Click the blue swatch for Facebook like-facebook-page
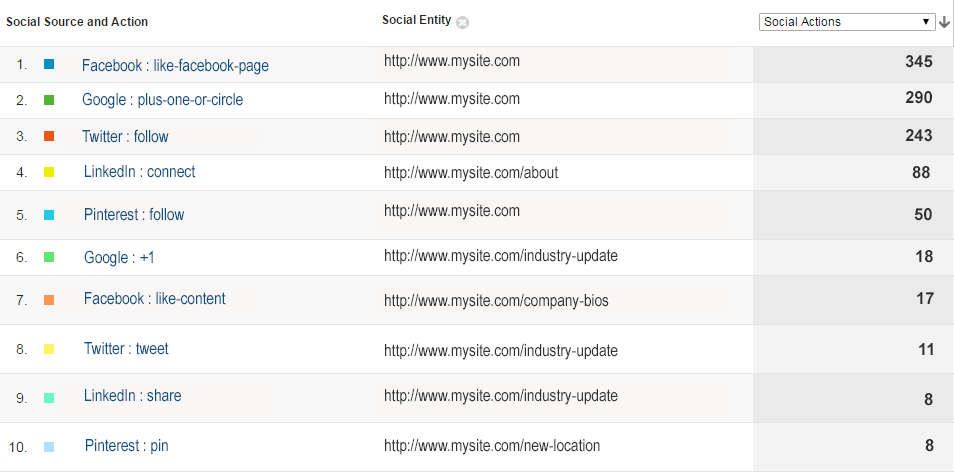Viewport: 954px width, 473px height. (x=49, y=64)
